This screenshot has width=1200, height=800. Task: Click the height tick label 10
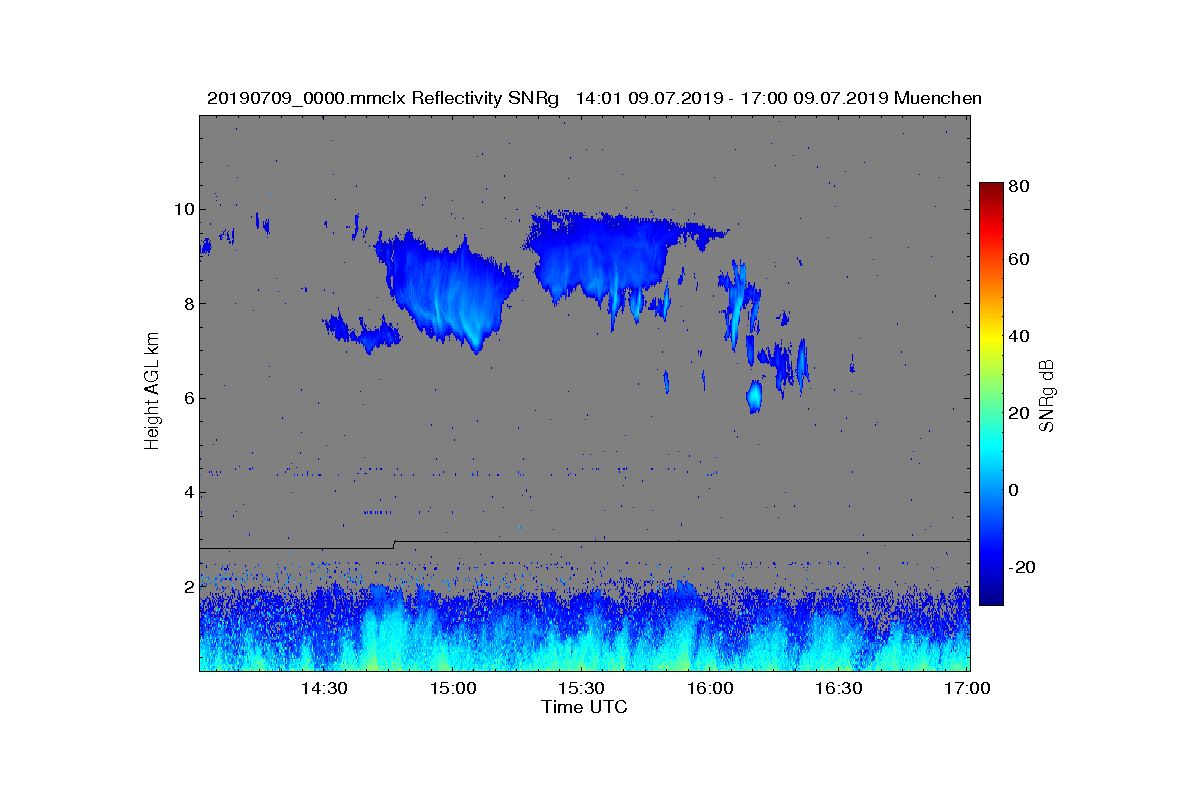(184, 209)
